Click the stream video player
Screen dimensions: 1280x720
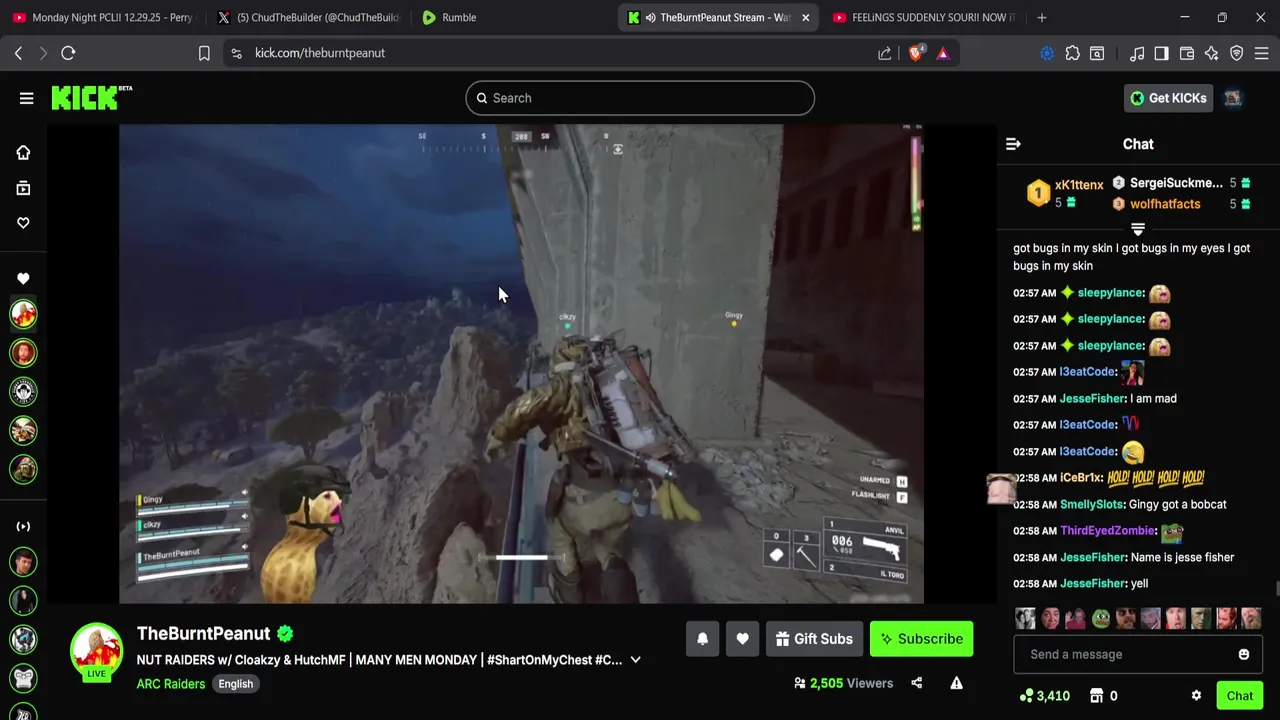pyautogui.click(x=521, y=364)
